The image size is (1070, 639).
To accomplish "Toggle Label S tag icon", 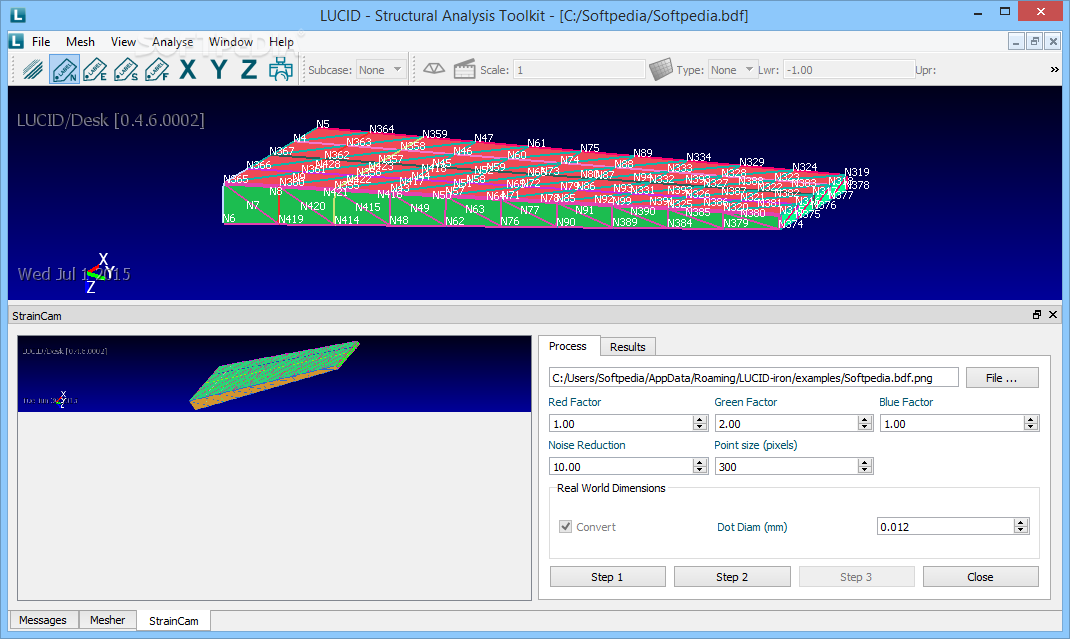I will coord(126,70).
